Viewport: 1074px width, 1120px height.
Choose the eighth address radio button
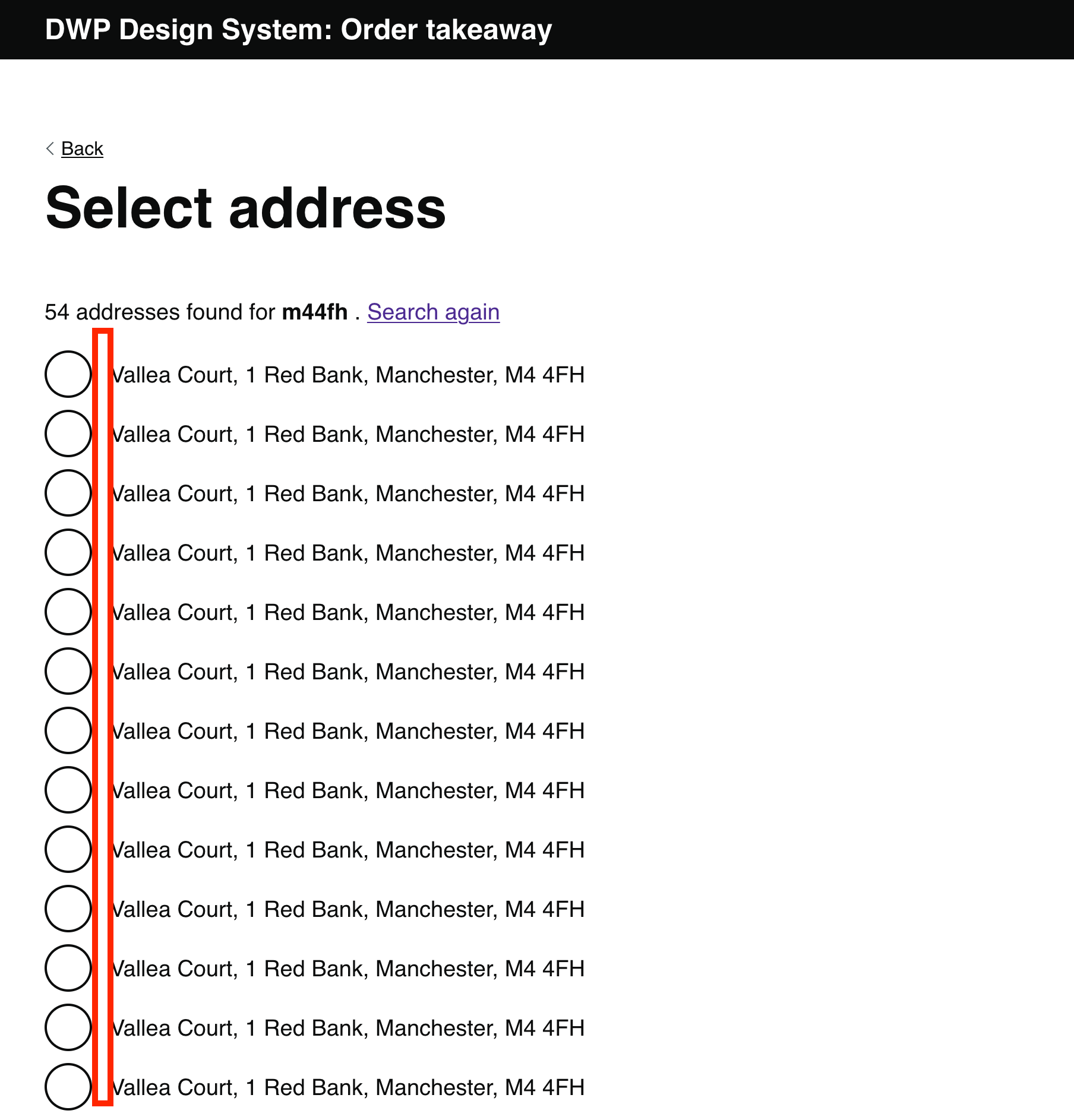(68, 790)
